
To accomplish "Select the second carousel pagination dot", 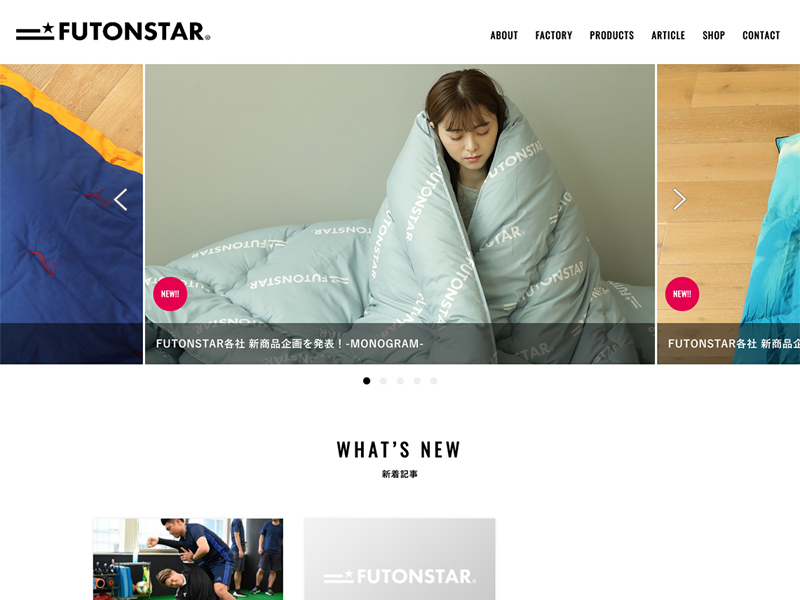I will pyautogui.click(x=383, y=381).
